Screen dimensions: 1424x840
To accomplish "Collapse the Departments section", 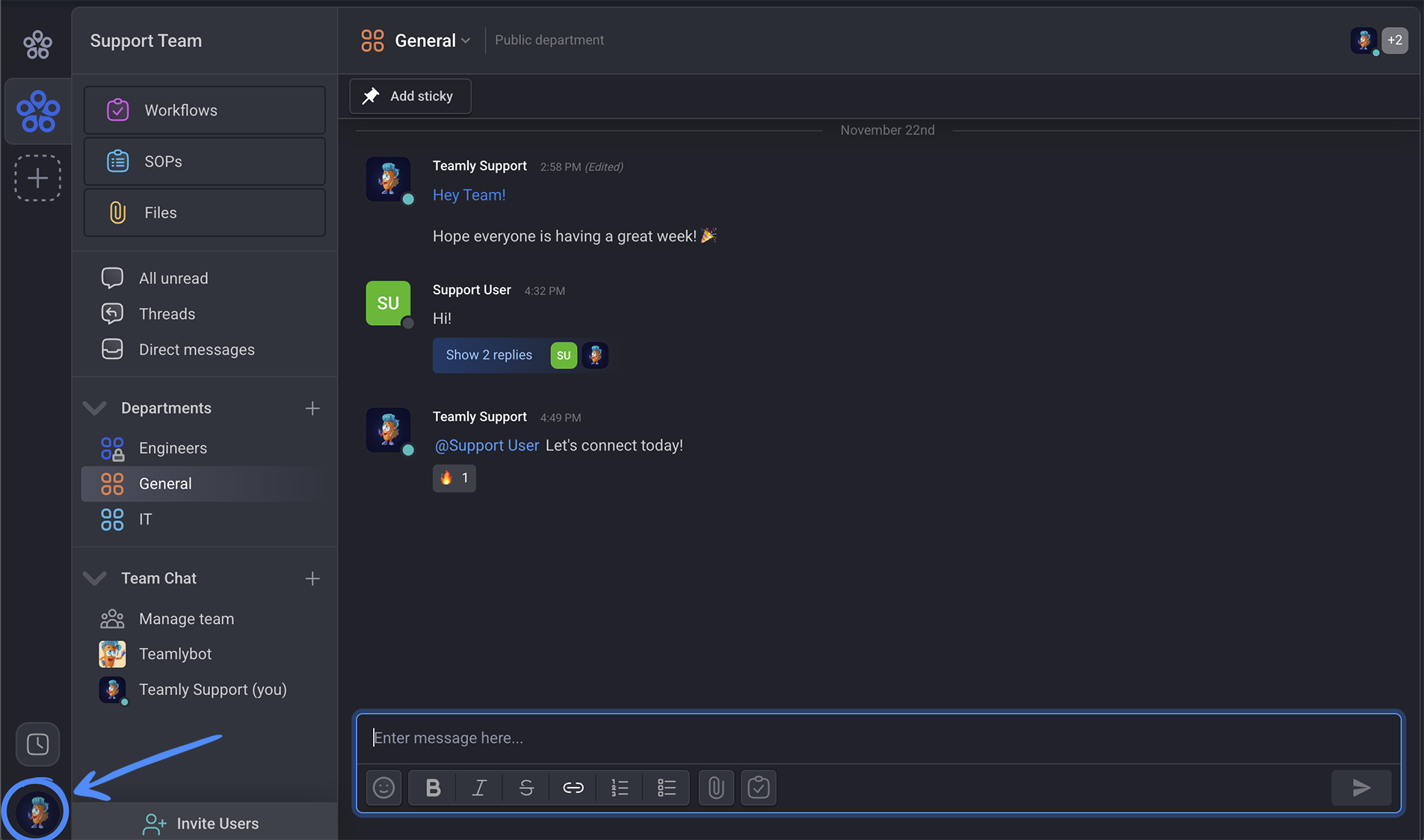I will [x=94, y=408].
